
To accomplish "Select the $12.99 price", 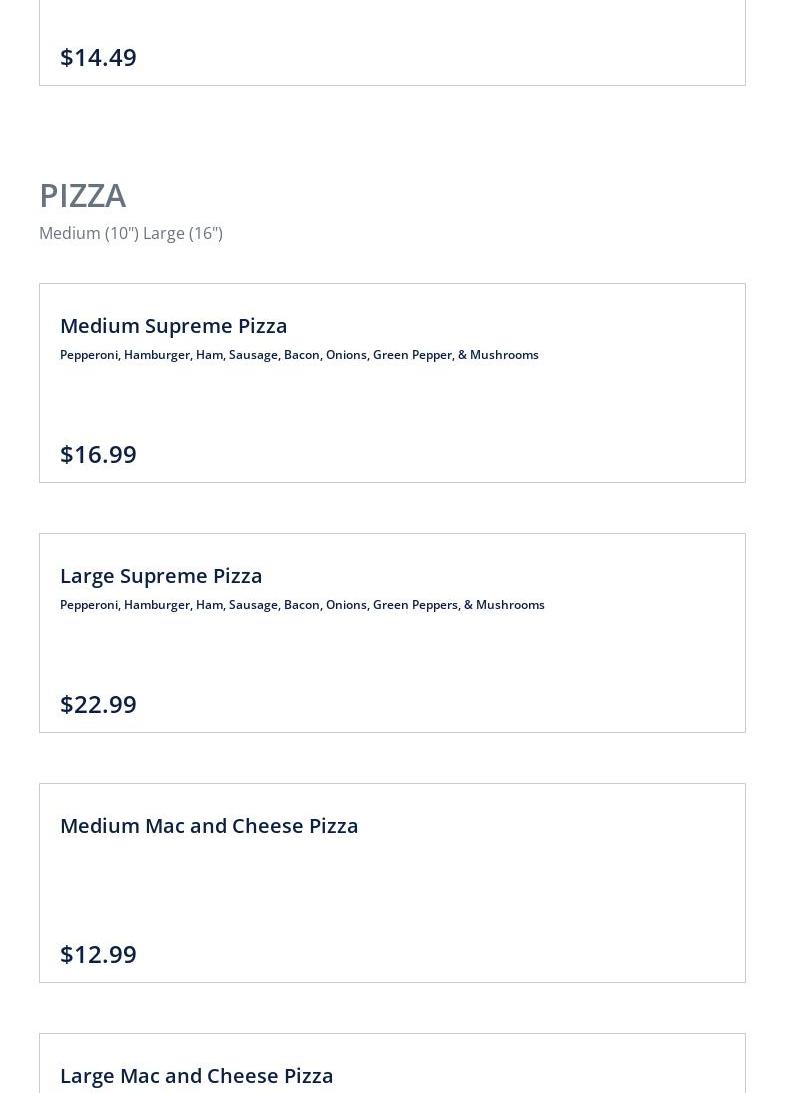I will 98,954.
